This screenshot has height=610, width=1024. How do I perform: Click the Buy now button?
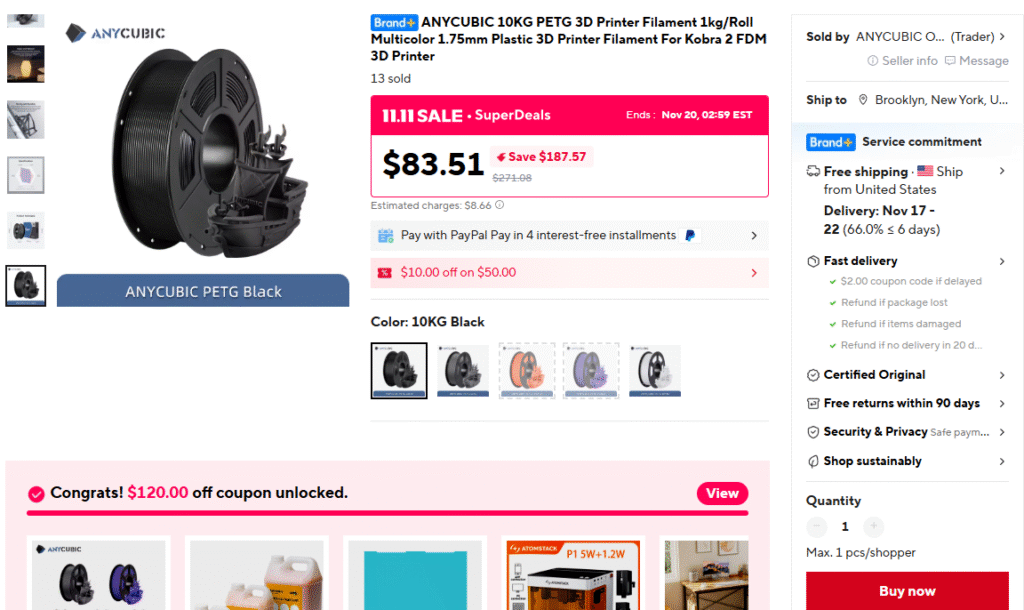point(907,591)
